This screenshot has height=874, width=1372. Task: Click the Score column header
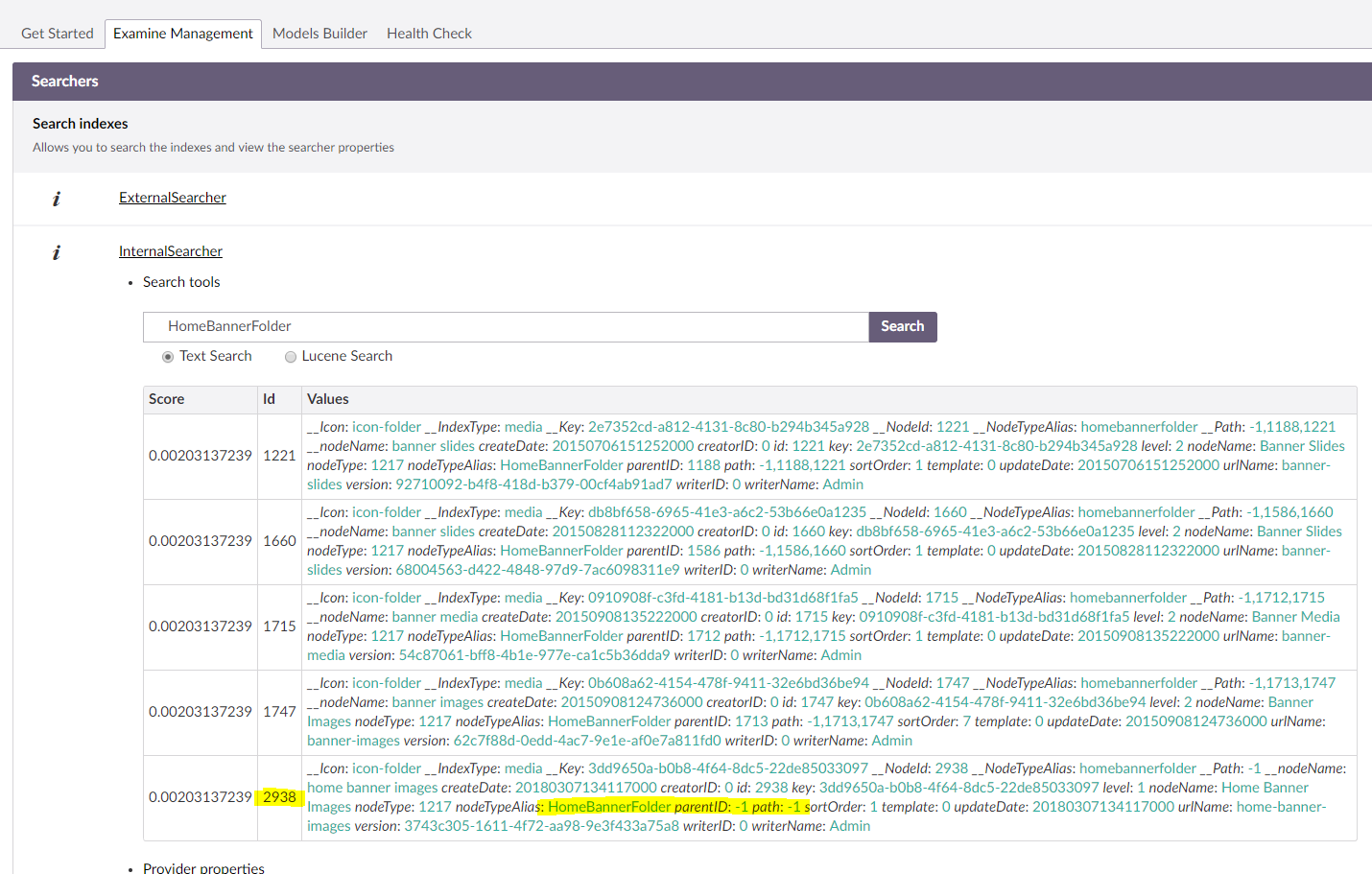(167, 399)
